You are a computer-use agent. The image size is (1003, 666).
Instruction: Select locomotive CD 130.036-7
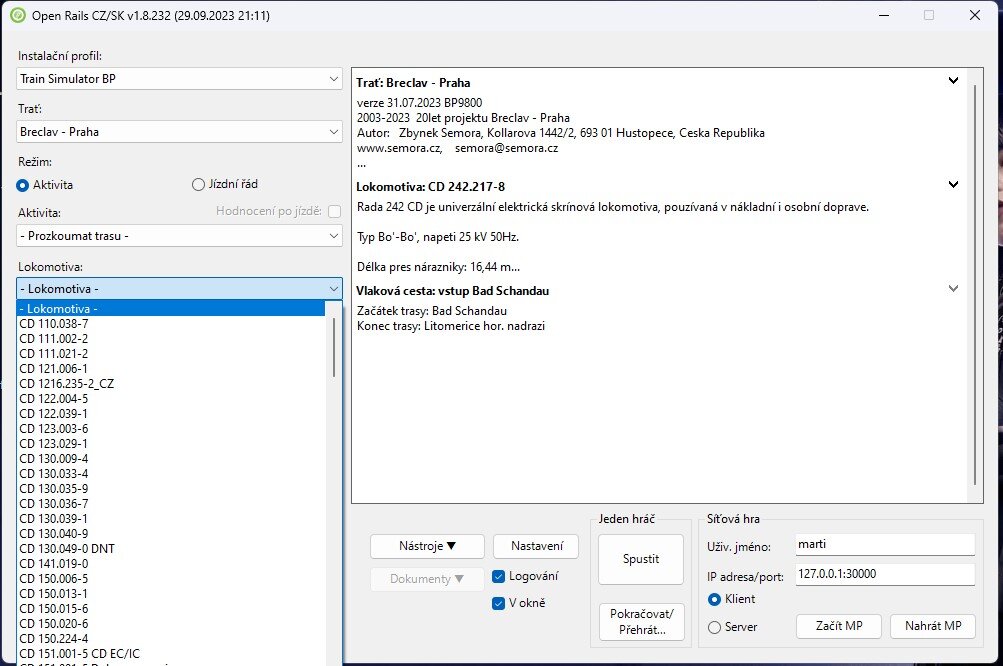point(171,503)
